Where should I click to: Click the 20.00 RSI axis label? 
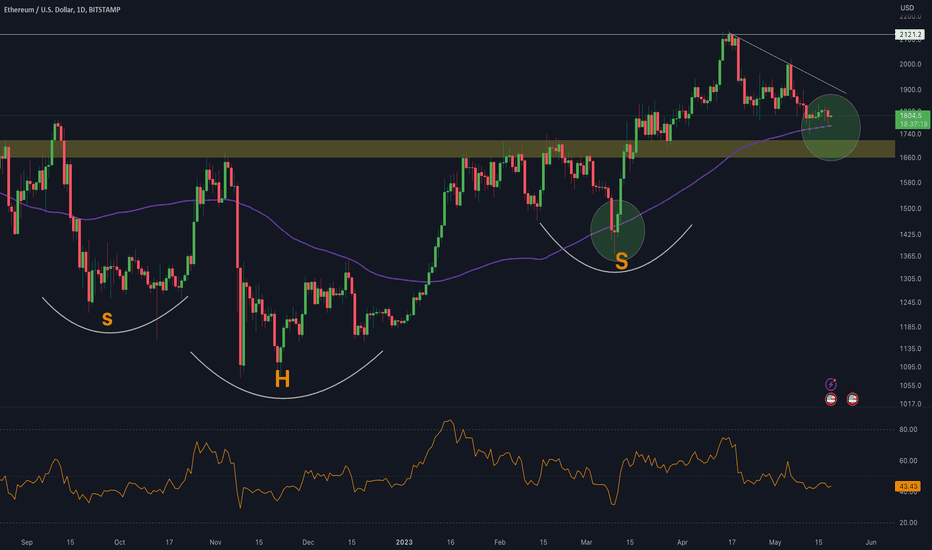coord(908,523)
